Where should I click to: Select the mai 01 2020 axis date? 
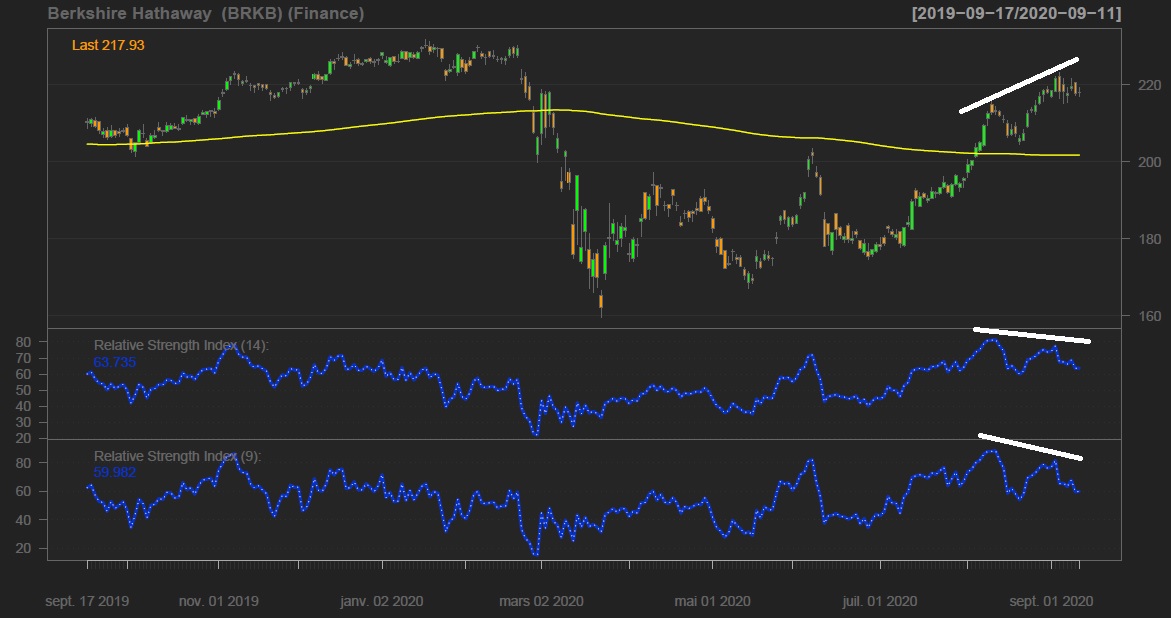(713, 602)
